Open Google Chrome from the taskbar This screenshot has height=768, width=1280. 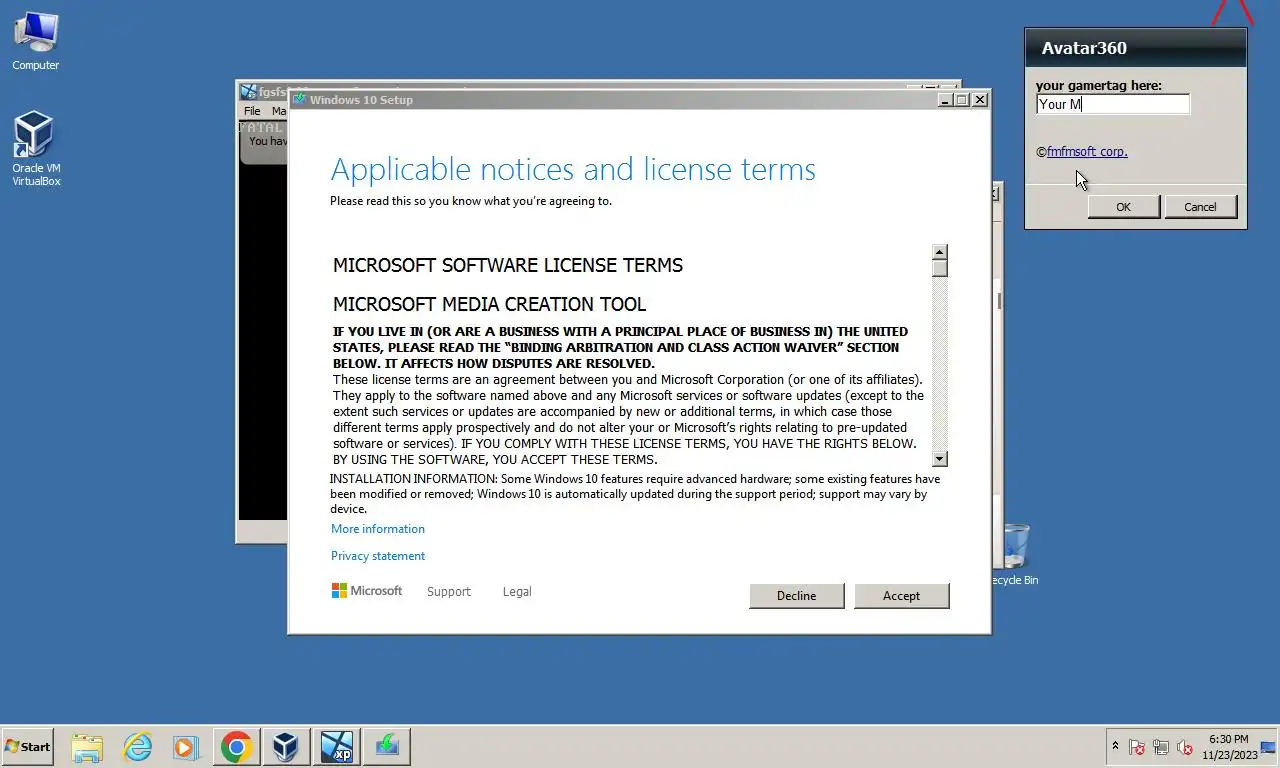pyautogui.click(x=236, y=747)
